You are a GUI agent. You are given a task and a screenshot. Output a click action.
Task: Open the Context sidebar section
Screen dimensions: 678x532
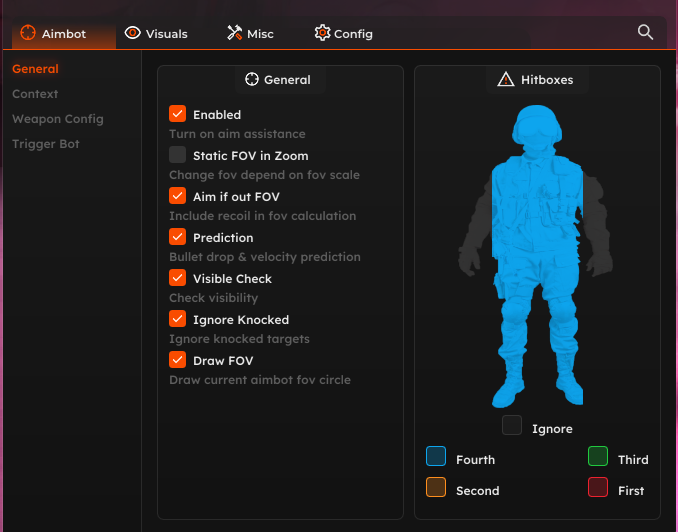(x=35, y=94)
